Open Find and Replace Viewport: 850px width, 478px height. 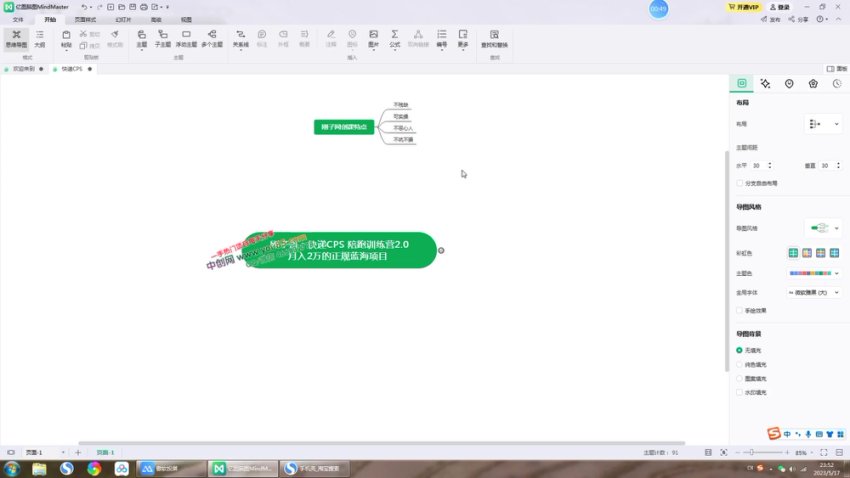494,38
